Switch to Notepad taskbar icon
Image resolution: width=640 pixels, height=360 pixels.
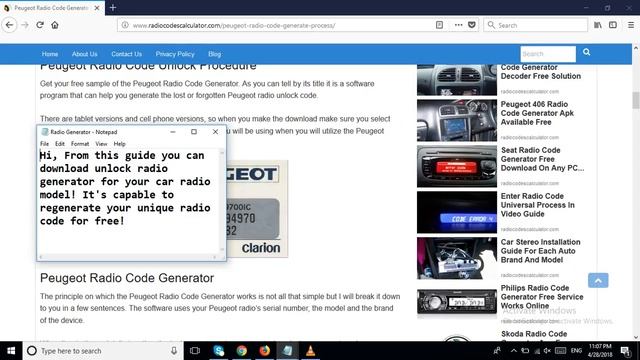(287, 351)
